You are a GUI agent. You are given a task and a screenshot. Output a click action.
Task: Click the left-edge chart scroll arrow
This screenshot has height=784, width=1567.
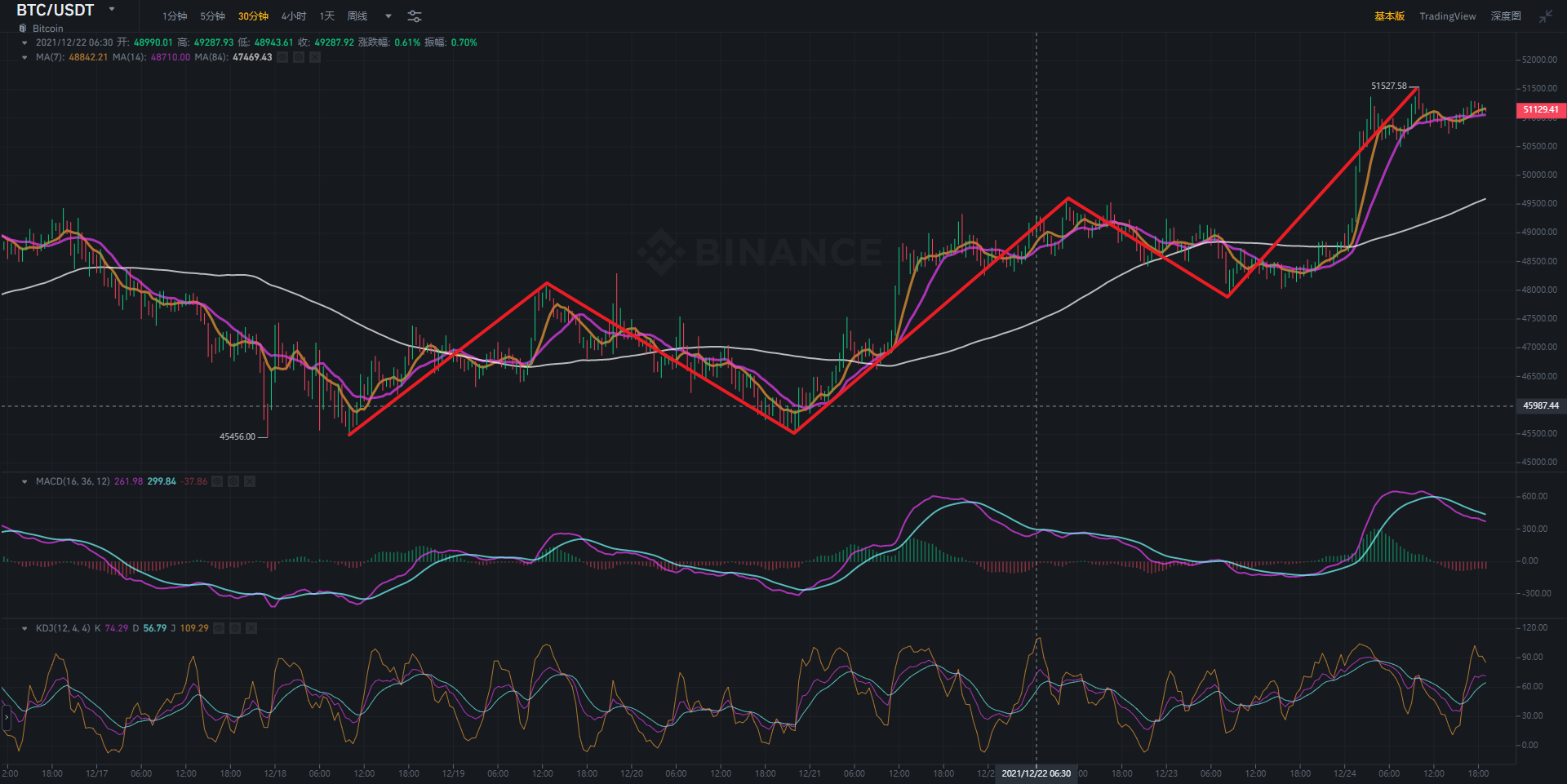coord(7,717)
